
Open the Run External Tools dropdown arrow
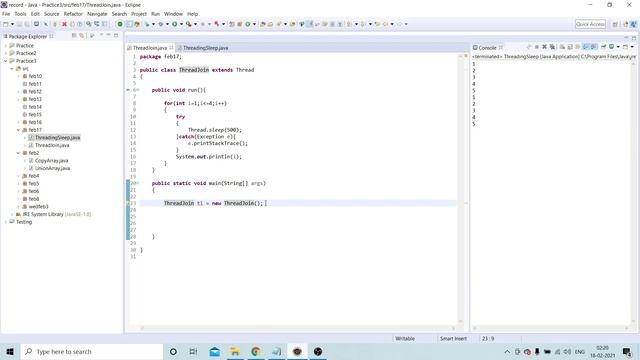point(195,24)
